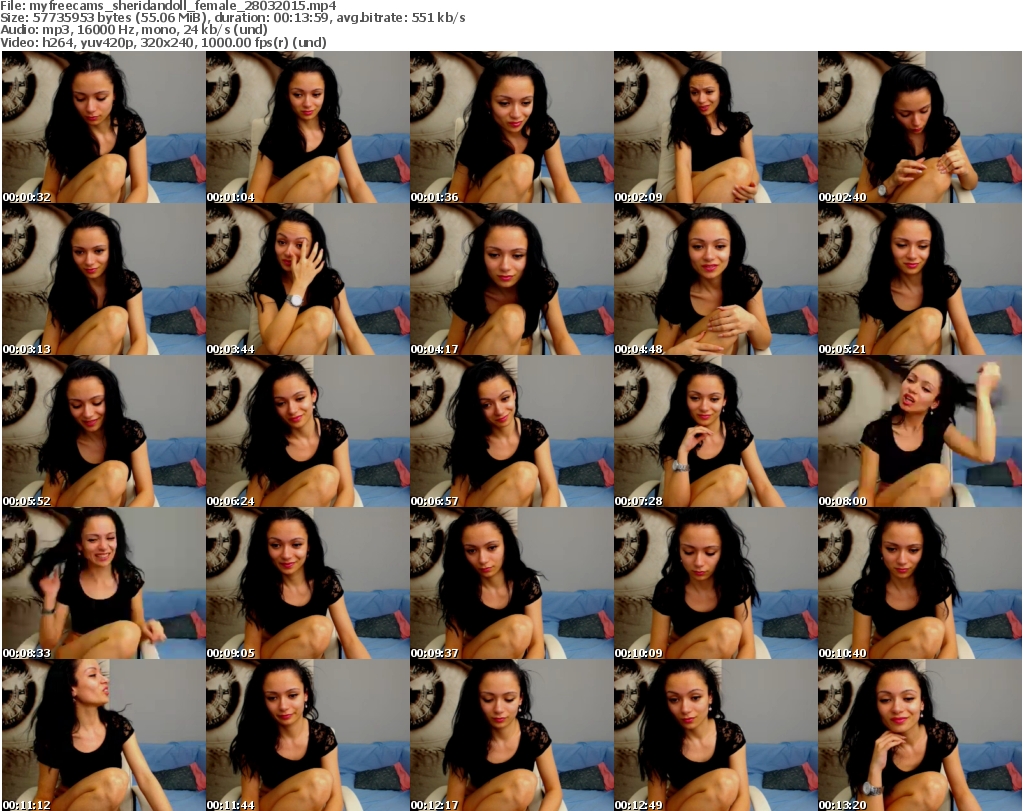Open the thumbnail at 00:03:44
1024x811 pixels.
(x=308, y=279)
